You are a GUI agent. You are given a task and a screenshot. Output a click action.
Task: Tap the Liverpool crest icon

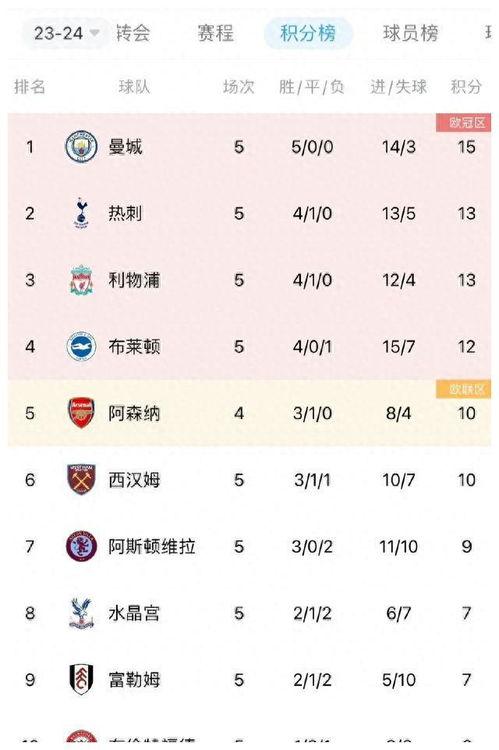tap(81, 280)
